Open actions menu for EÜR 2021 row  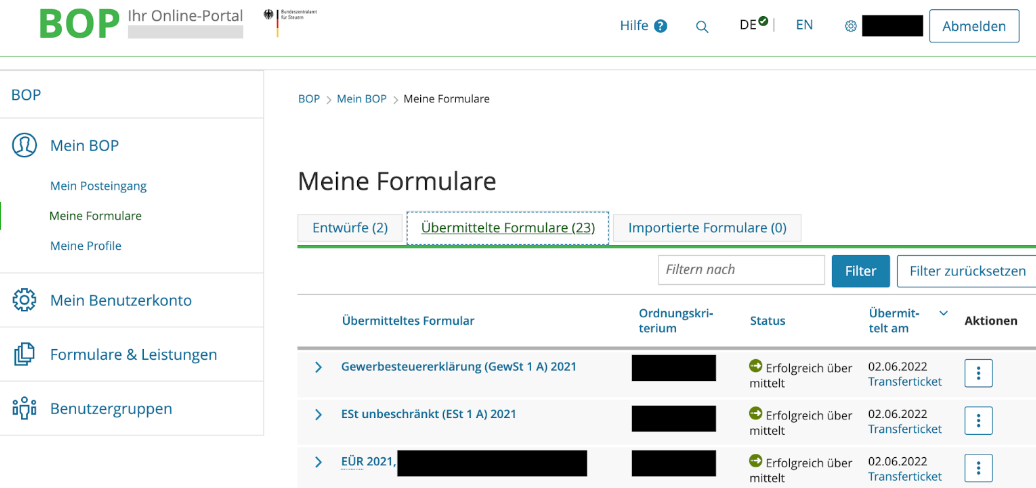979,468
